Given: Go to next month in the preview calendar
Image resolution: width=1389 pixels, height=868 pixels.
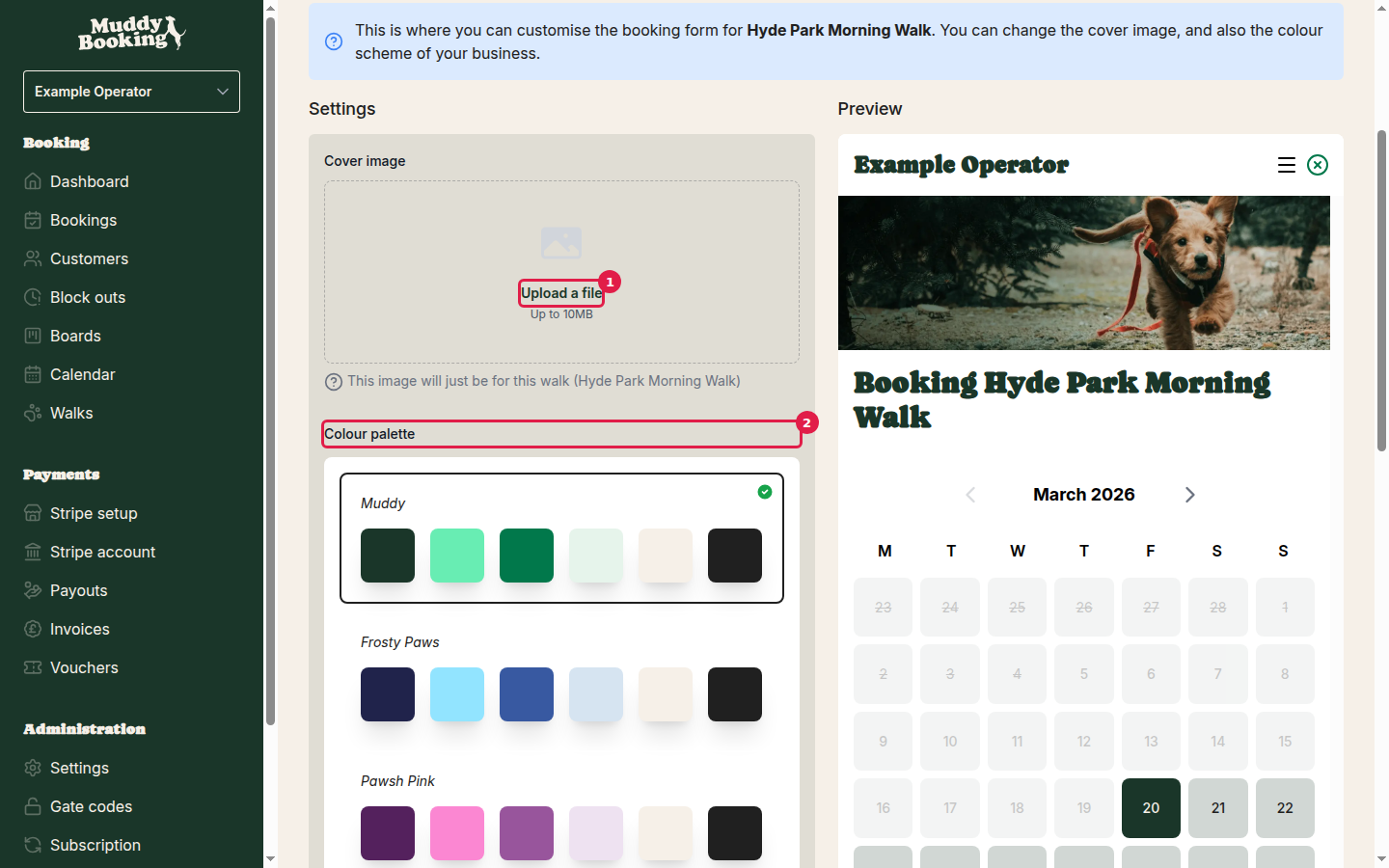Looking at the screenshot, I should pos(1189,494).
